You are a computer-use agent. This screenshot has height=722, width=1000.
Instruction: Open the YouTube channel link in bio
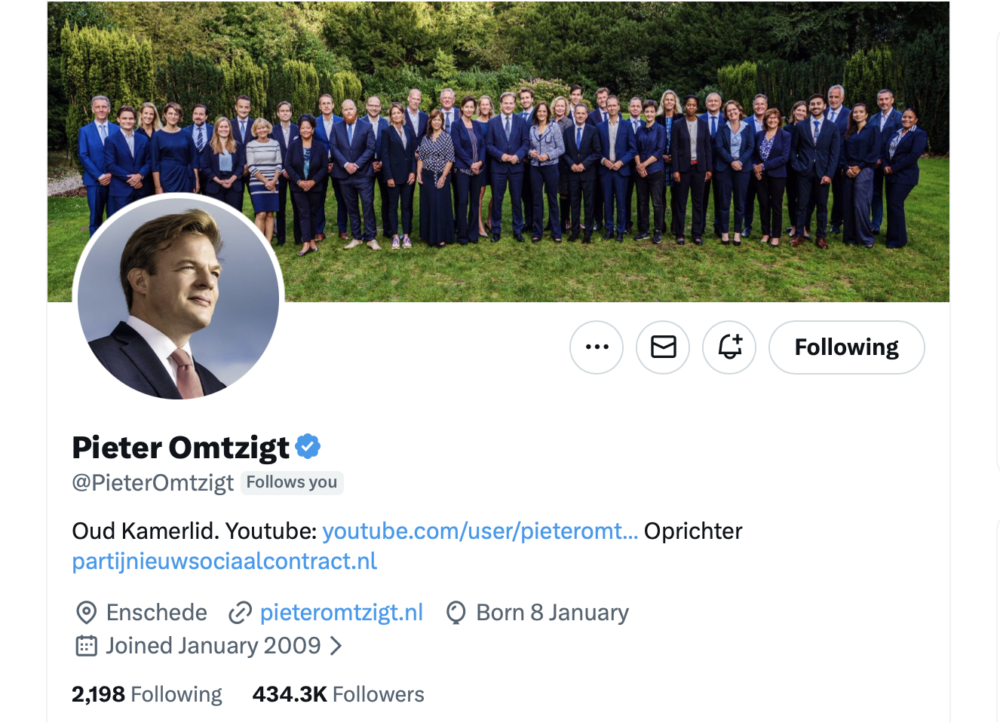click(x=480, y=531)
